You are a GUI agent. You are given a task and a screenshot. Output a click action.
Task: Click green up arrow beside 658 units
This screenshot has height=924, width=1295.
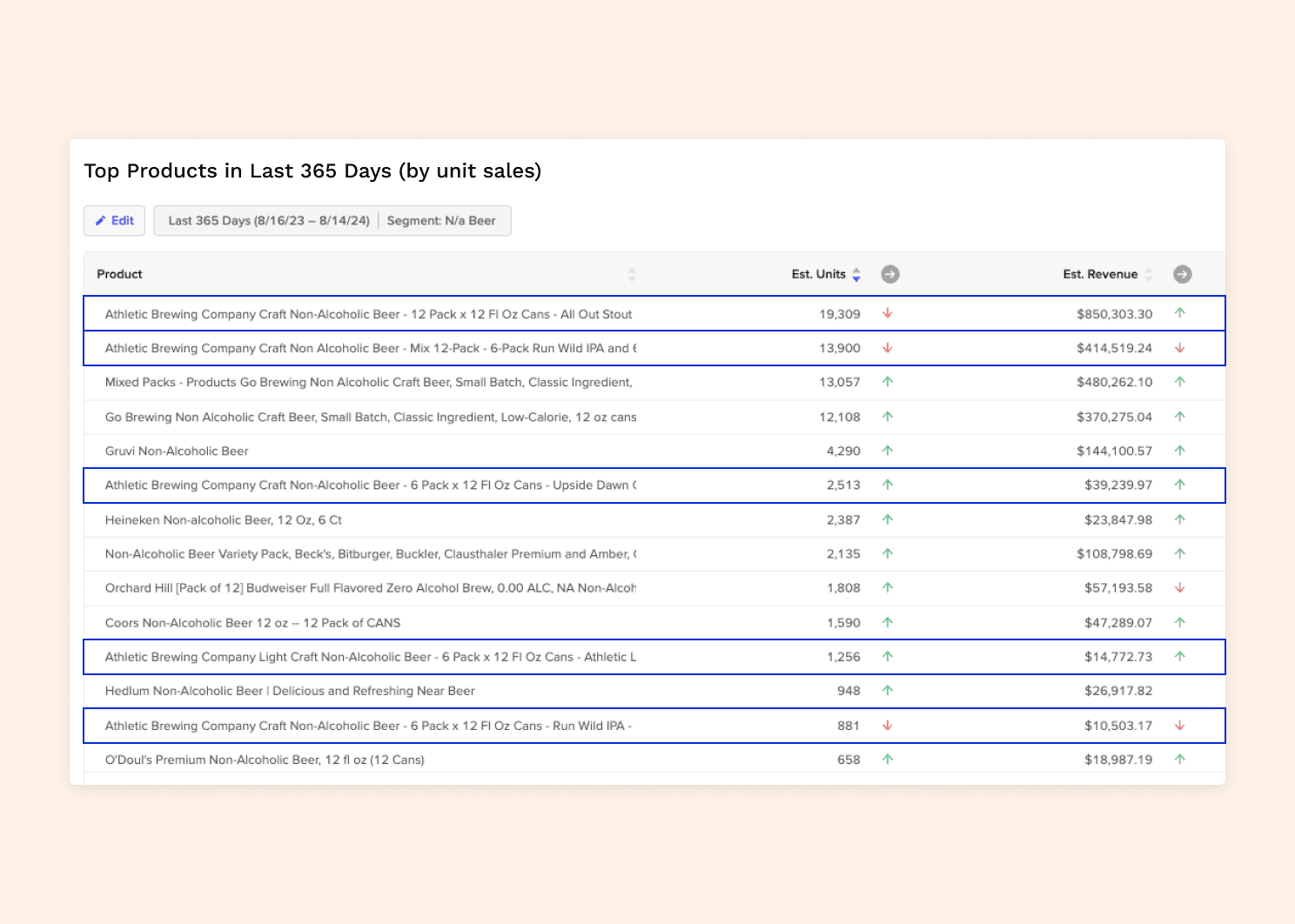tap(888, 759)
